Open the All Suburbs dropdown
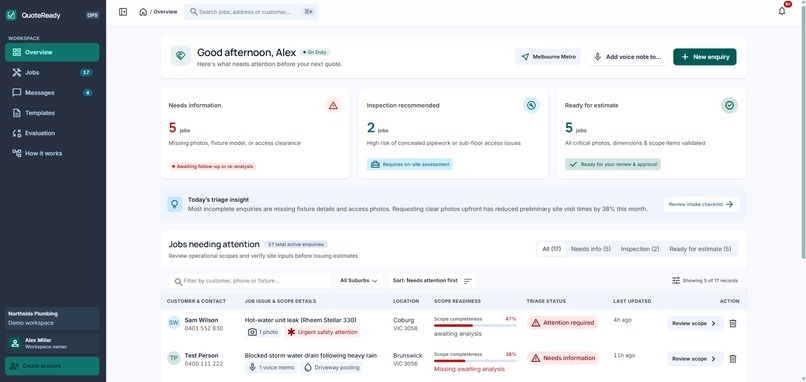806x382 pixels. click(359, 281)
